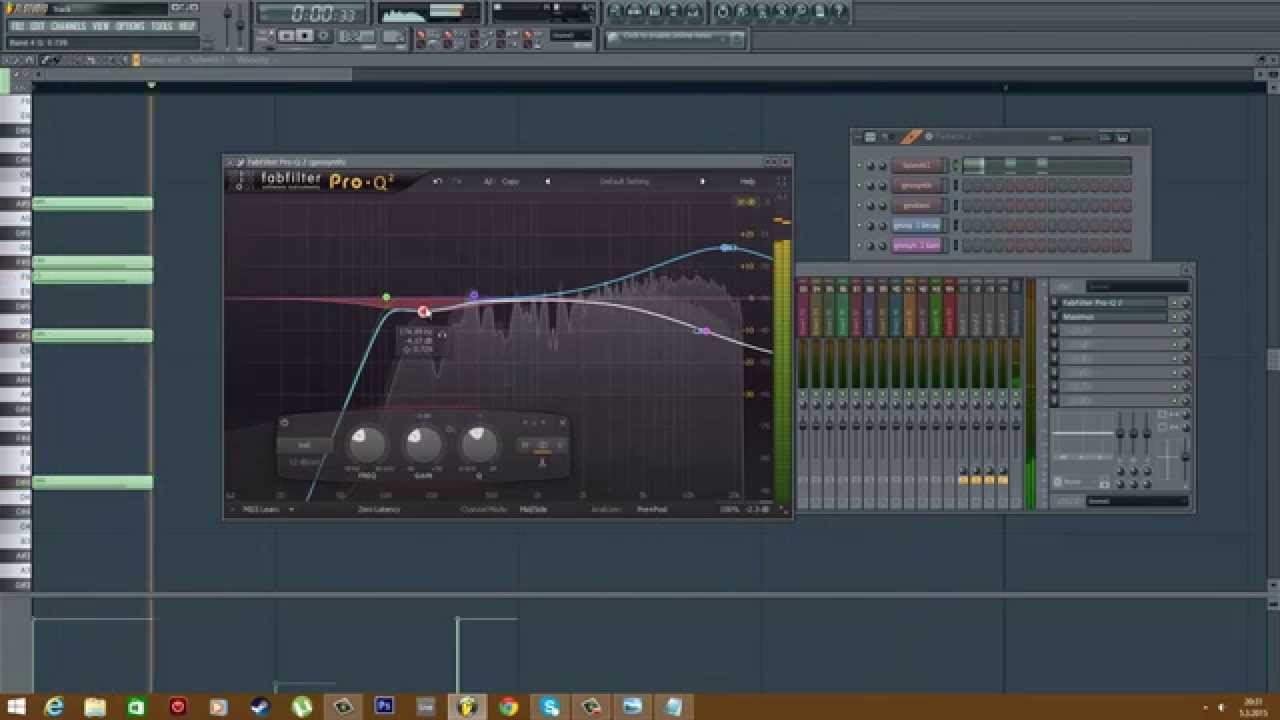Open the Pro-Q 2 slot arrow in mixer
This screenshot has height=720, width=1280.
(x=1173, y=302)
